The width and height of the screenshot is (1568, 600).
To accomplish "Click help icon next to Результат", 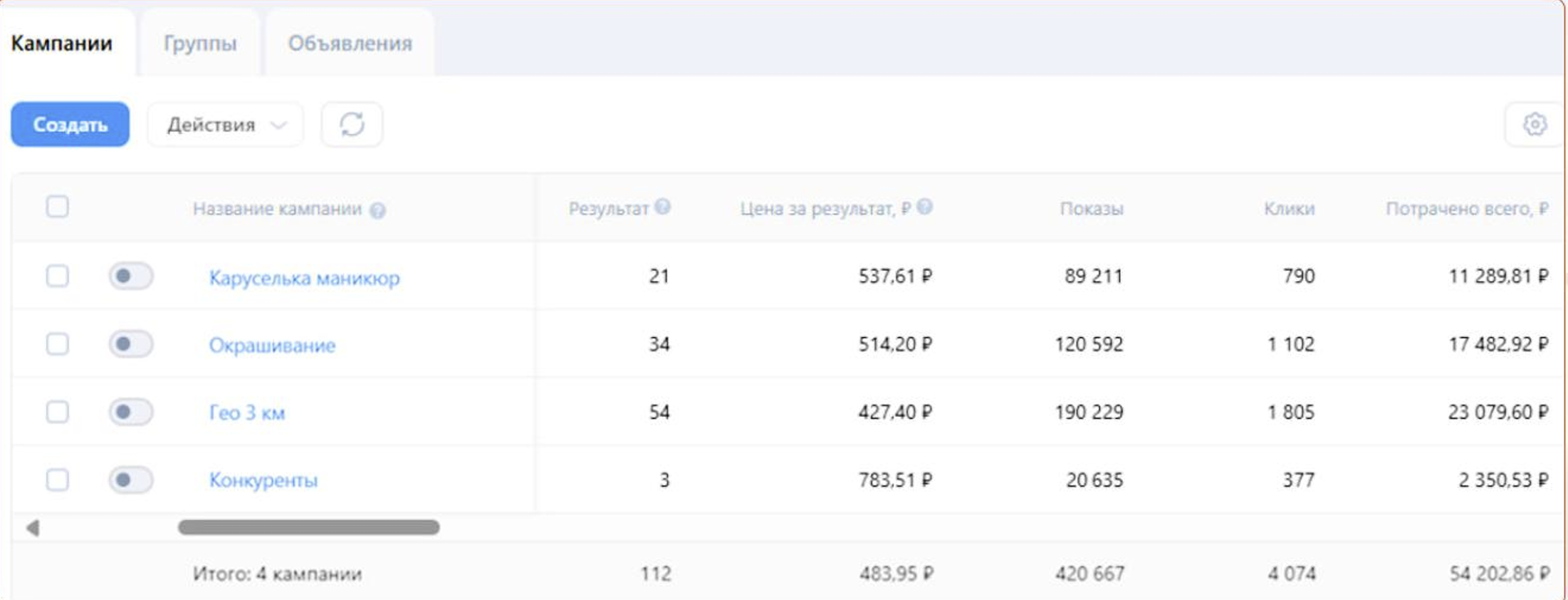I will (662, 207).
